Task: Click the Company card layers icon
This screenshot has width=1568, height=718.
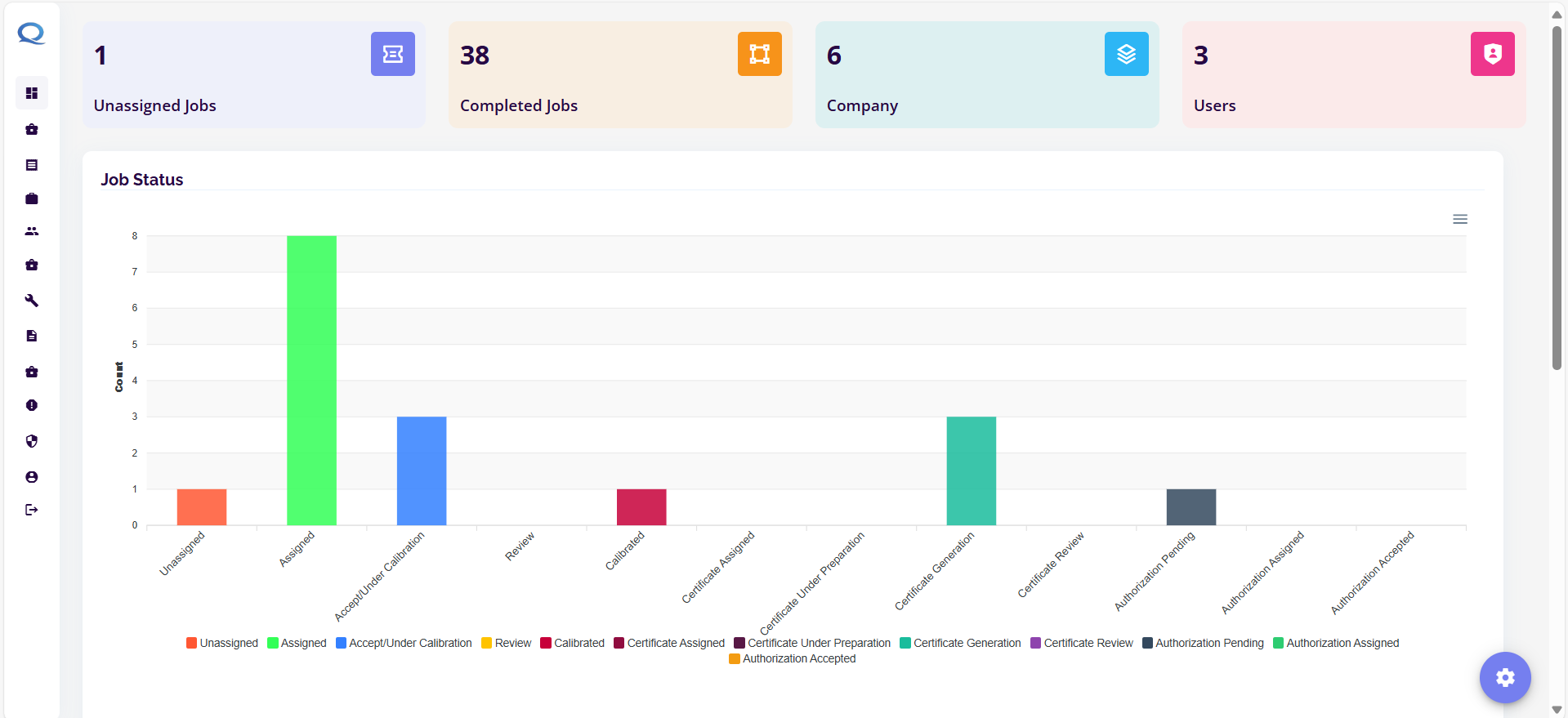Action: (x=1126, y=54)
